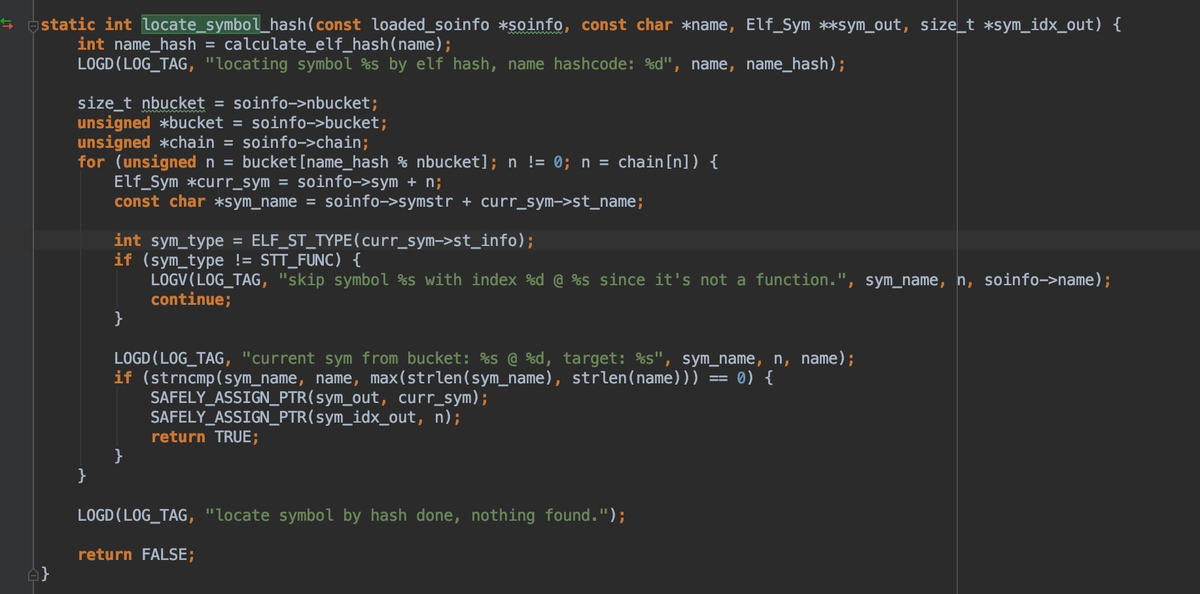Click soinfo->symstr in the sym_name assignment
The image size is (1200, 594).
388,201
